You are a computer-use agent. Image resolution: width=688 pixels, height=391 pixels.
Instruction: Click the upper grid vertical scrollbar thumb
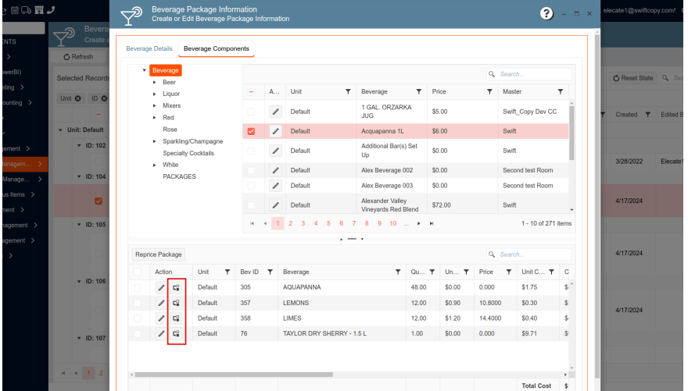[571, 133]
